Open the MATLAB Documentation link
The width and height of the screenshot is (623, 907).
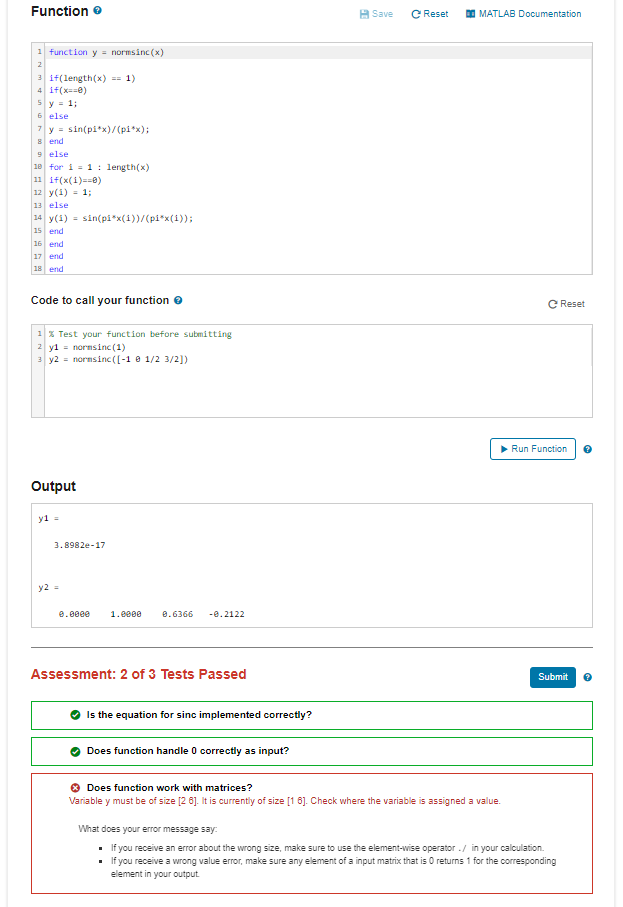524,14
